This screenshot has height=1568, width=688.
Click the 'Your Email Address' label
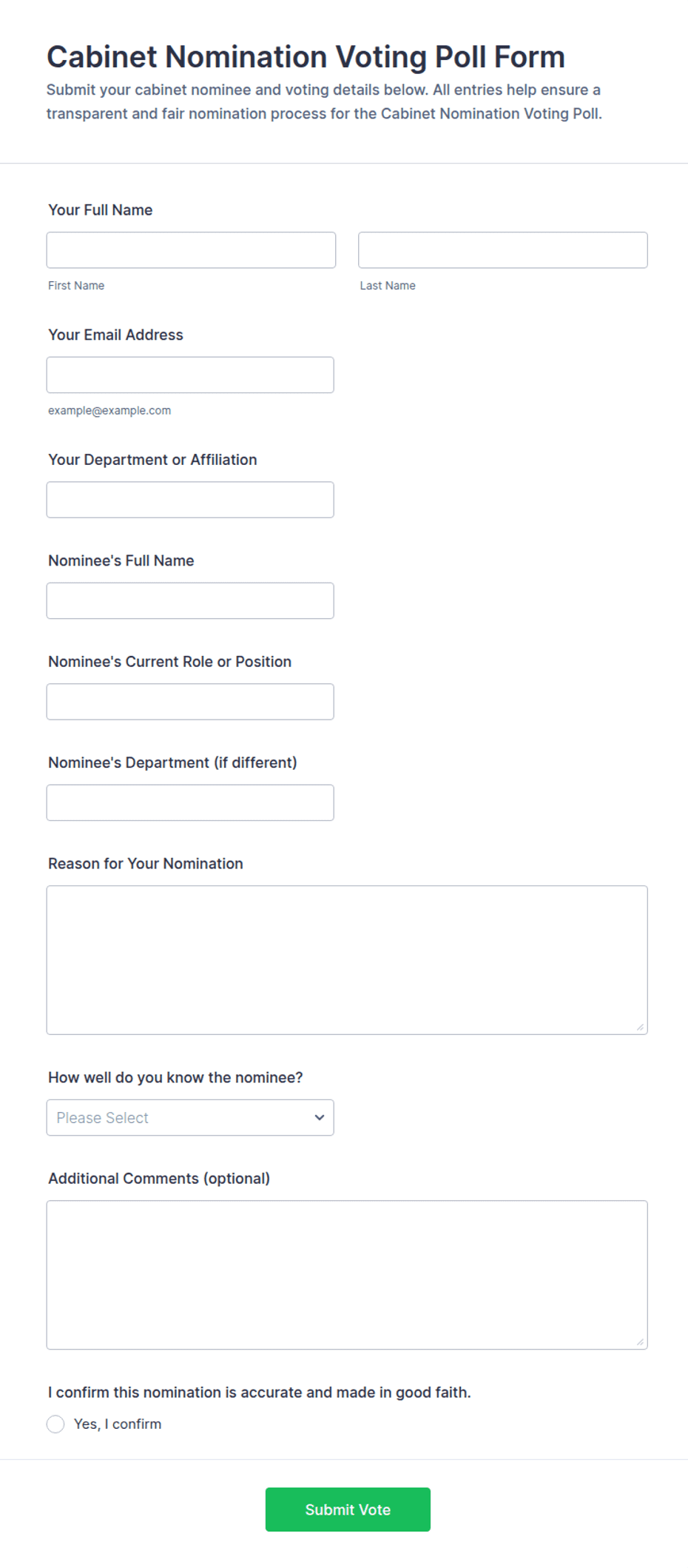[115, 335]
